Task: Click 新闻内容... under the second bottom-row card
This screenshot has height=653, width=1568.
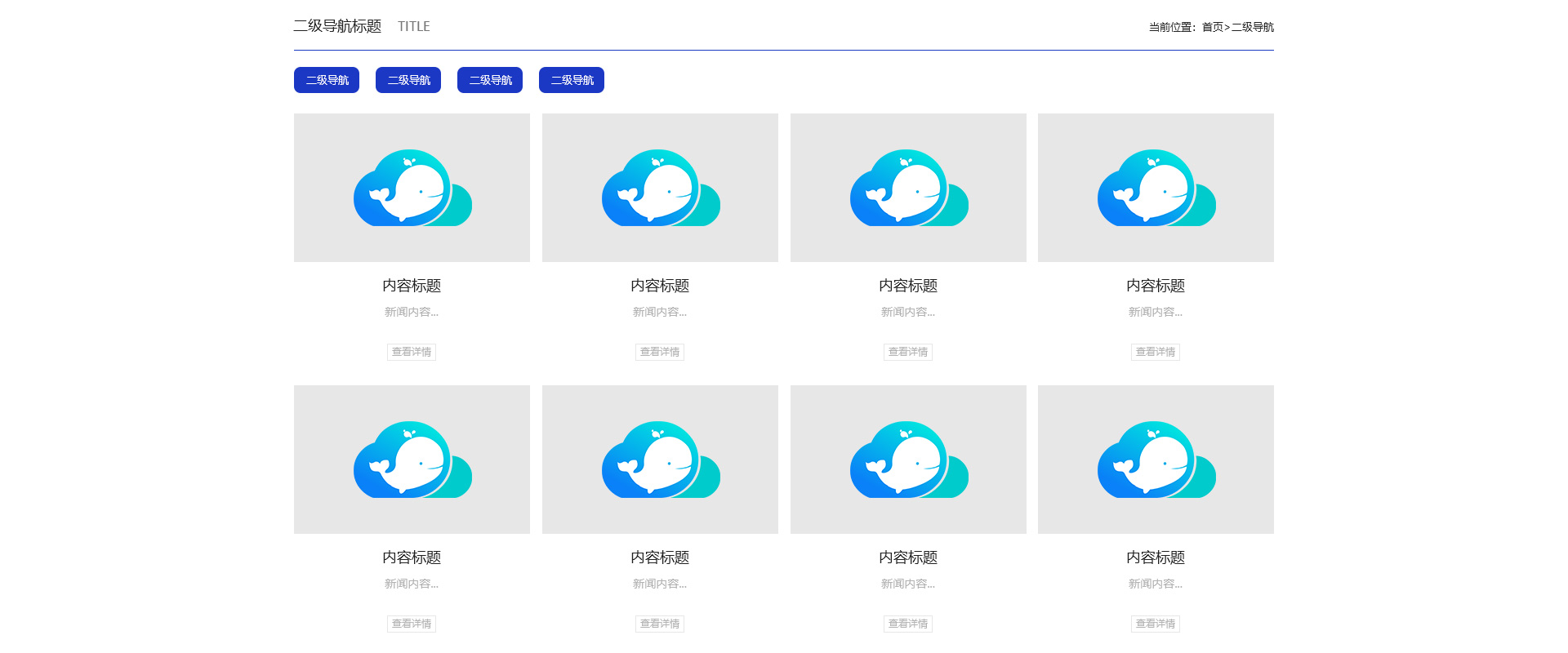Action: click(x=660, y=584)
